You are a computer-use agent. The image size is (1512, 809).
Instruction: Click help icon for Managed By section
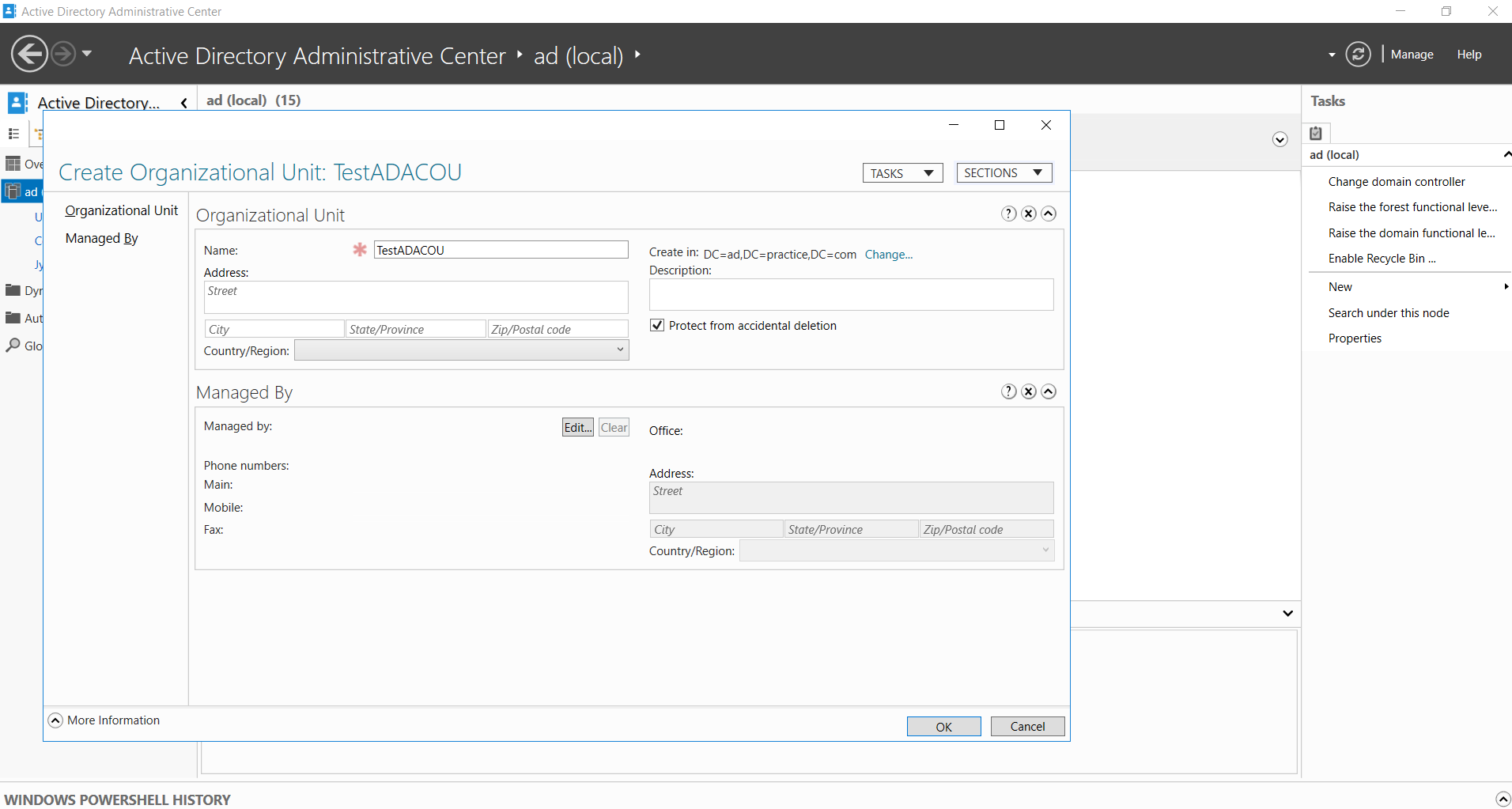point(1009,391)
